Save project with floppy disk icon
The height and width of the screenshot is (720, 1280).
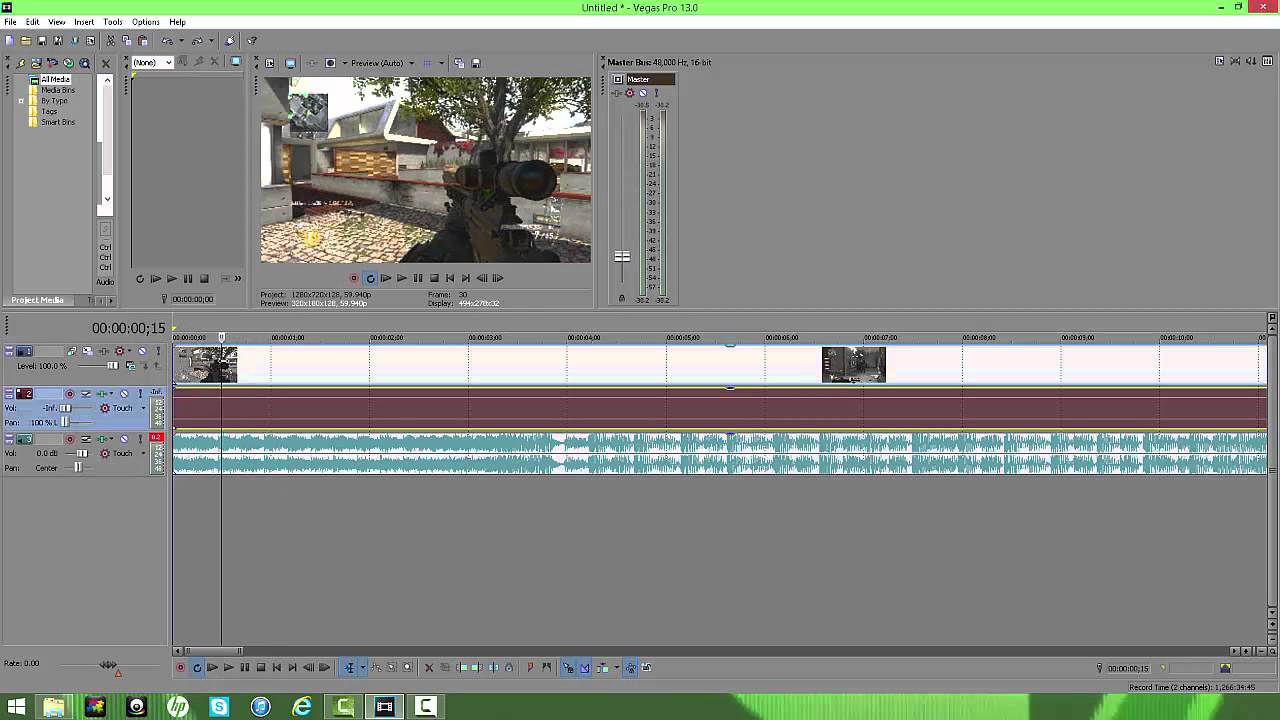[x=42, y=40]
